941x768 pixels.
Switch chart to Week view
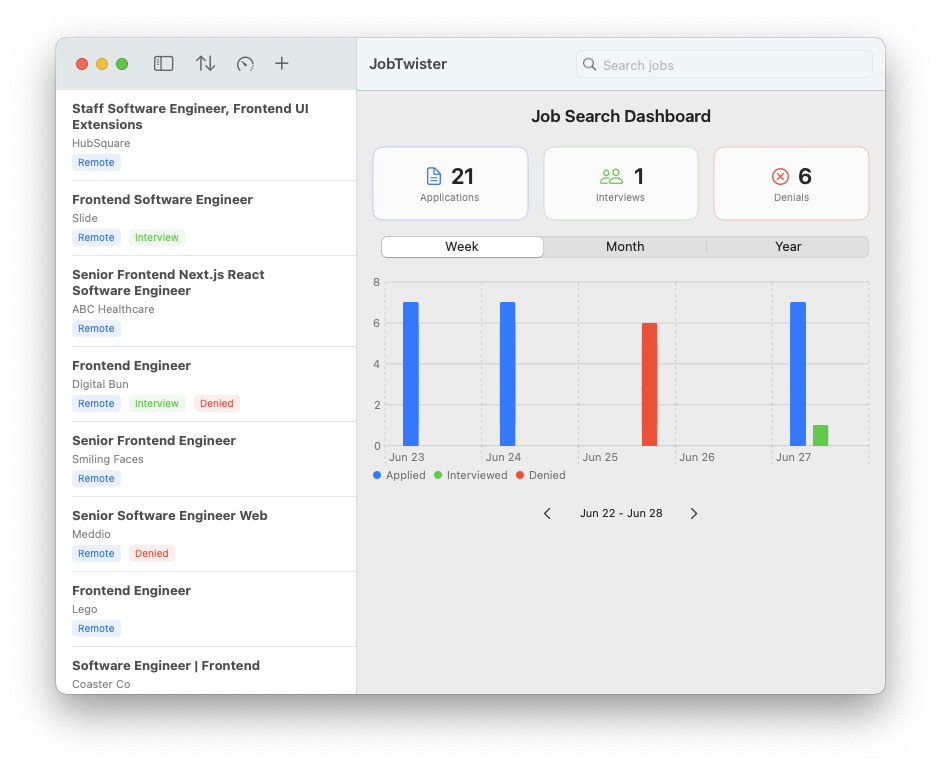coord(462,247)
